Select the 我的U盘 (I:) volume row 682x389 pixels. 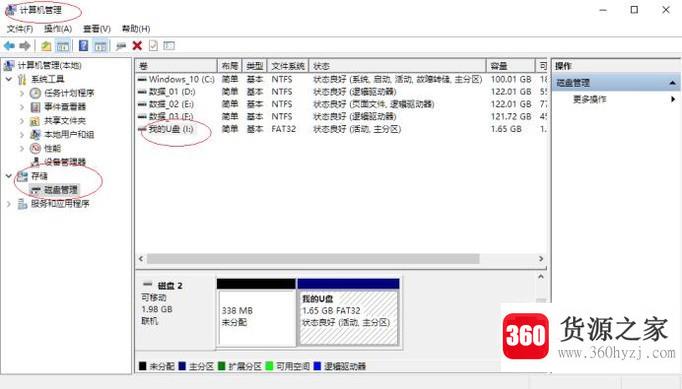[341, 129]
